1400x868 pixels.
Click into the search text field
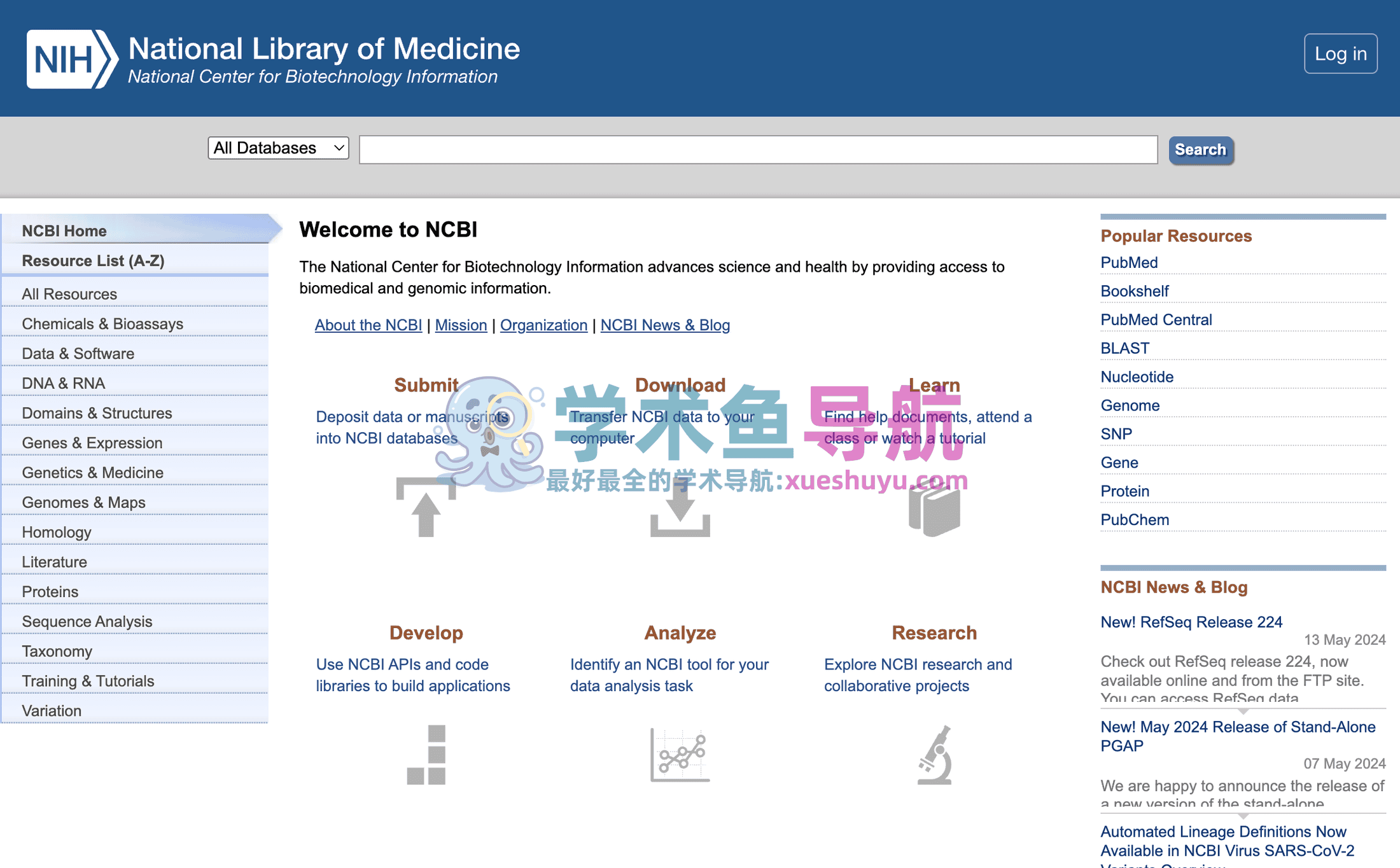tap(758, 150)
